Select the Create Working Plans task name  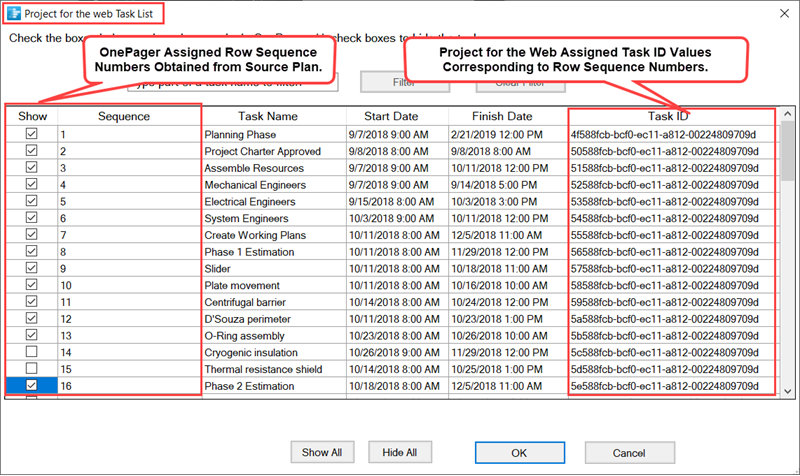click(255, 235)
